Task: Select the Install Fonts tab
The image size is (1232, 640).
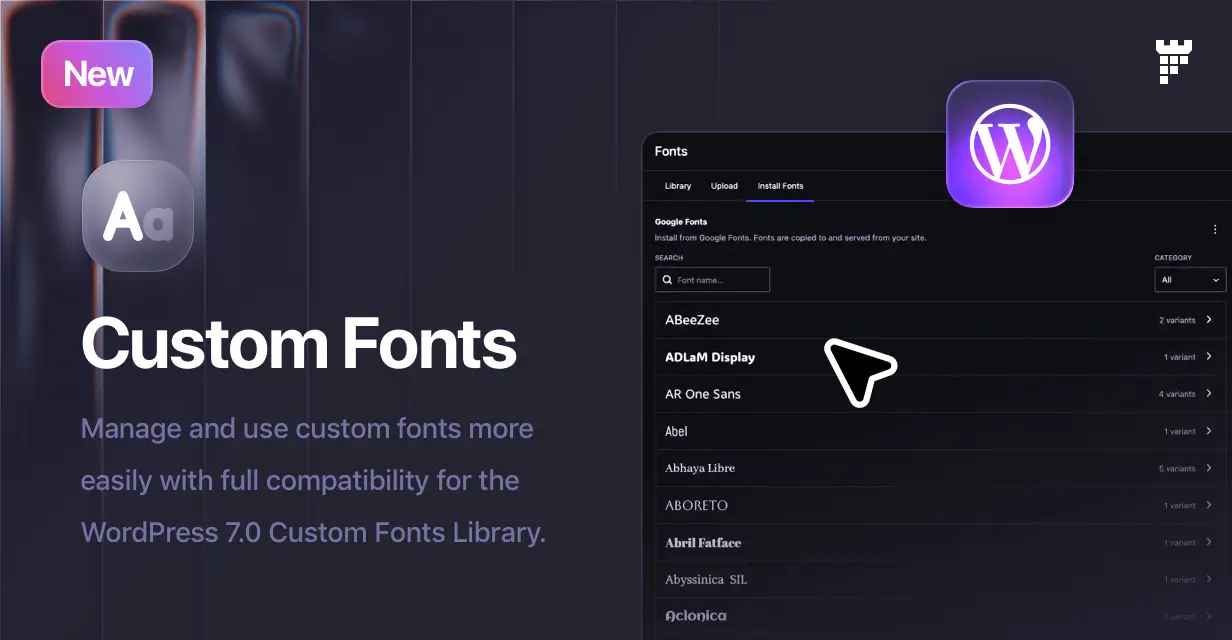Action: click(780, 186)
